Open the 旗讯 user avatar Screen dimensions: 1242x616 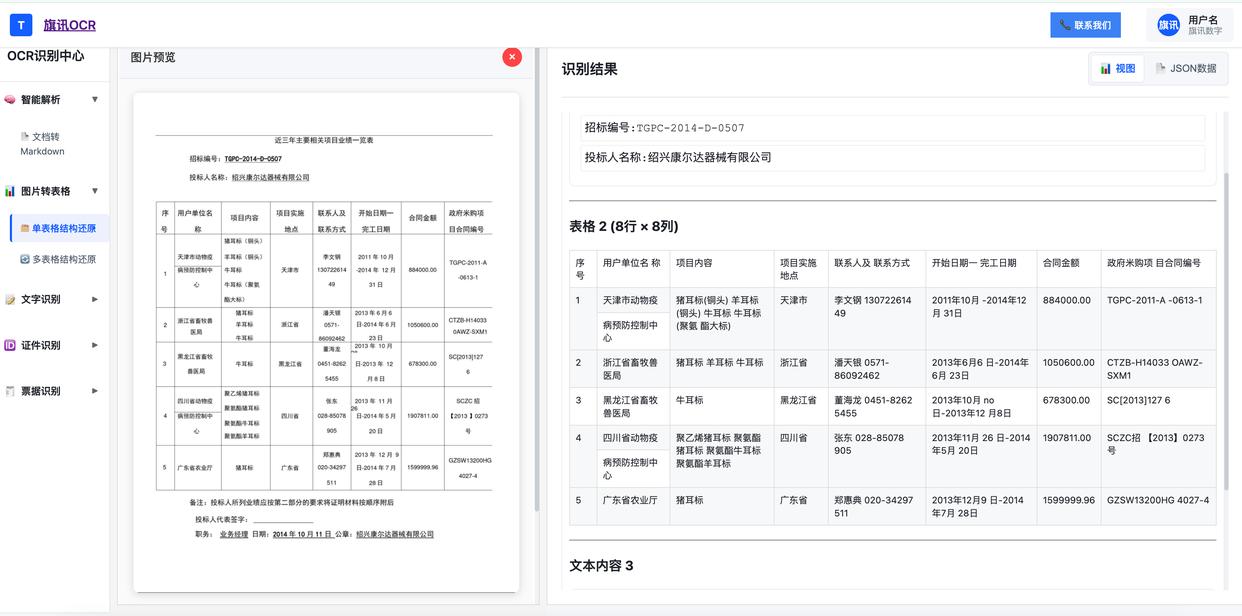click(x=1168, y=25)
